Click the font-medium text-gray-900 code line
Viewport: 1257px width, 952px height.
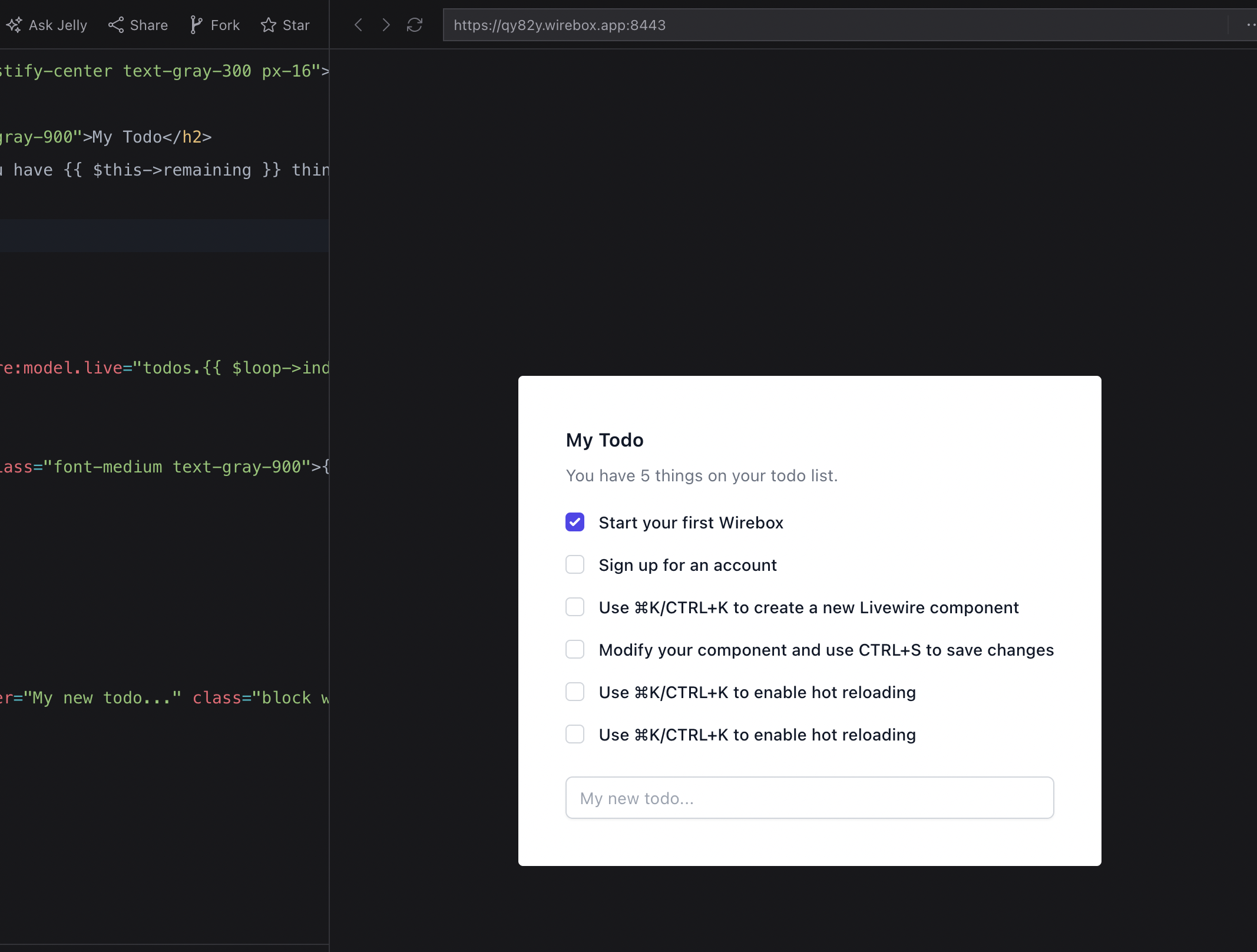[164, 467]
